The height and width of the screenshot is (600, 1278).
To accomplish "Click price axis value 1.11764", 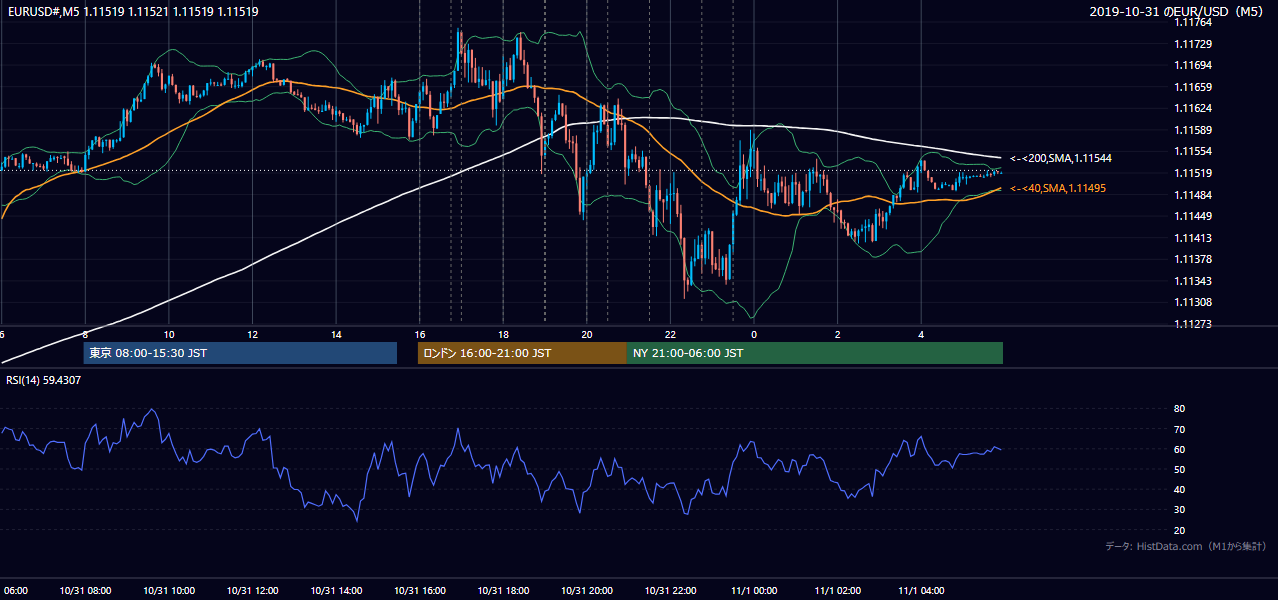I will coord(1192,22).
